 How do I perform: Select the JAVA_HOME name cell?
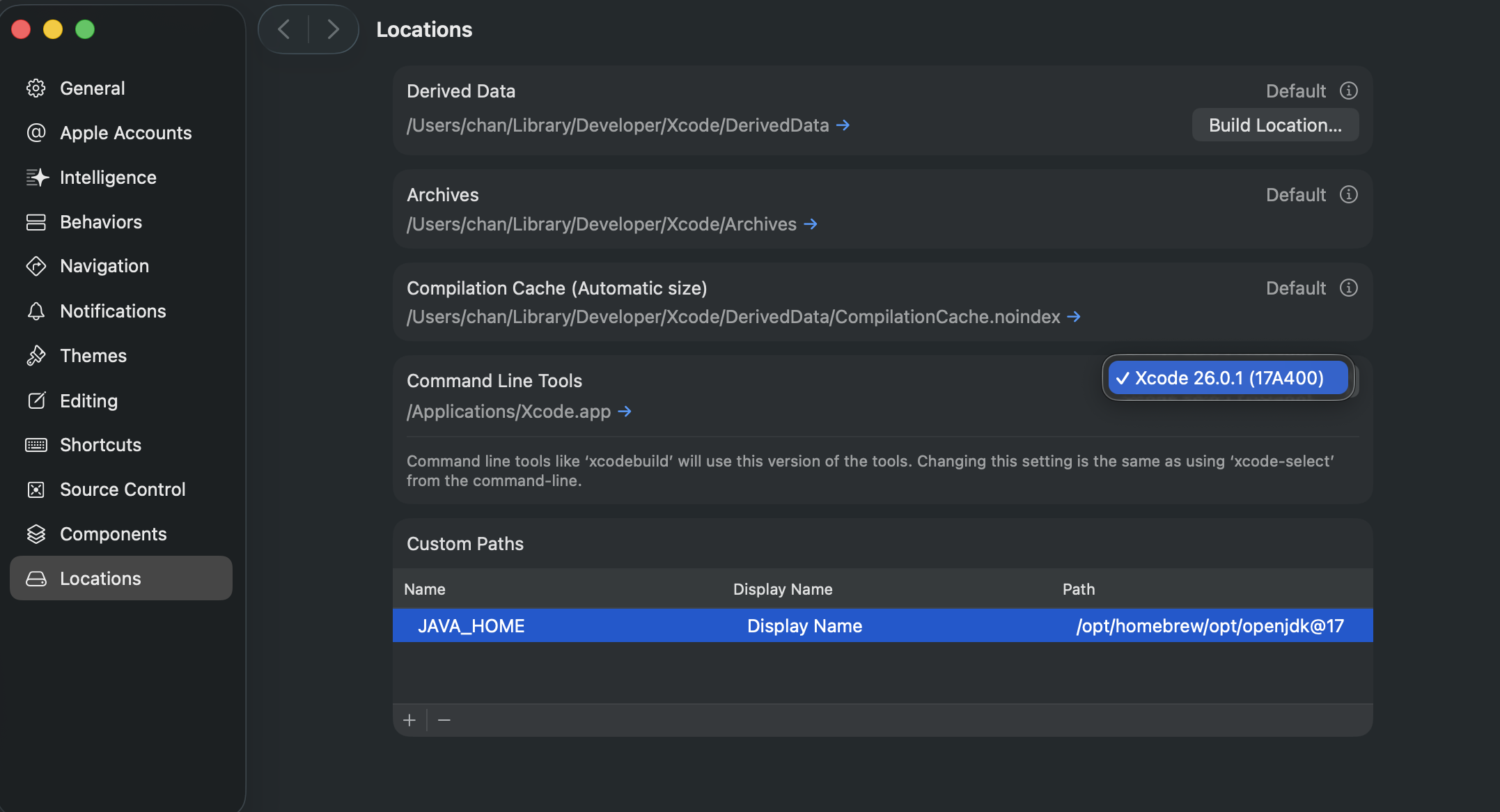(471, 626)
